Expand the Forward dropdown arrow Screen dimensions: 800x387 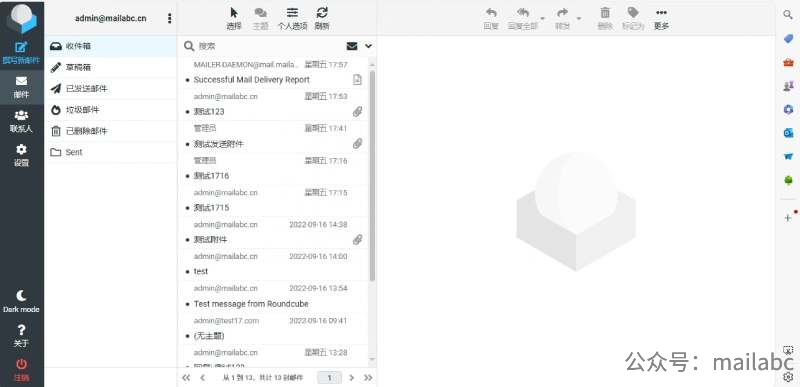[579, 19]
